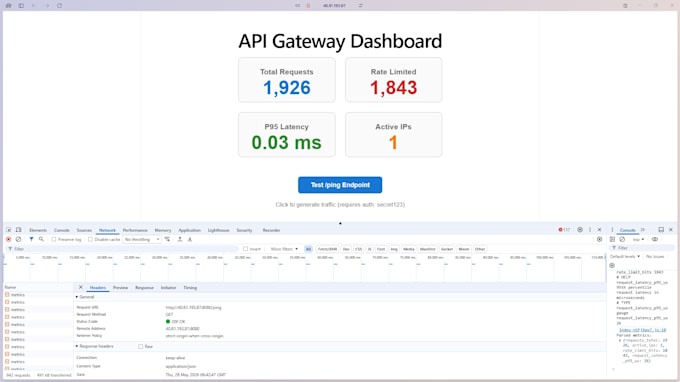Toggle the device toolbar icon
The width and height of the screenshot is (680, 382).
pyautogui.click(x=19, y=230)
